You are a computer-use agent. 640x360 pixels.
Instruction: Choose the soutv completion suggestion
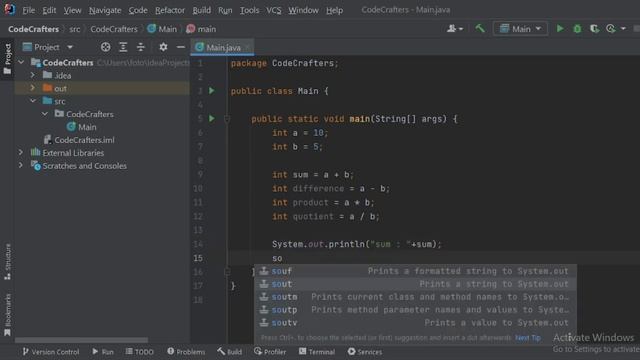point(415,323)
